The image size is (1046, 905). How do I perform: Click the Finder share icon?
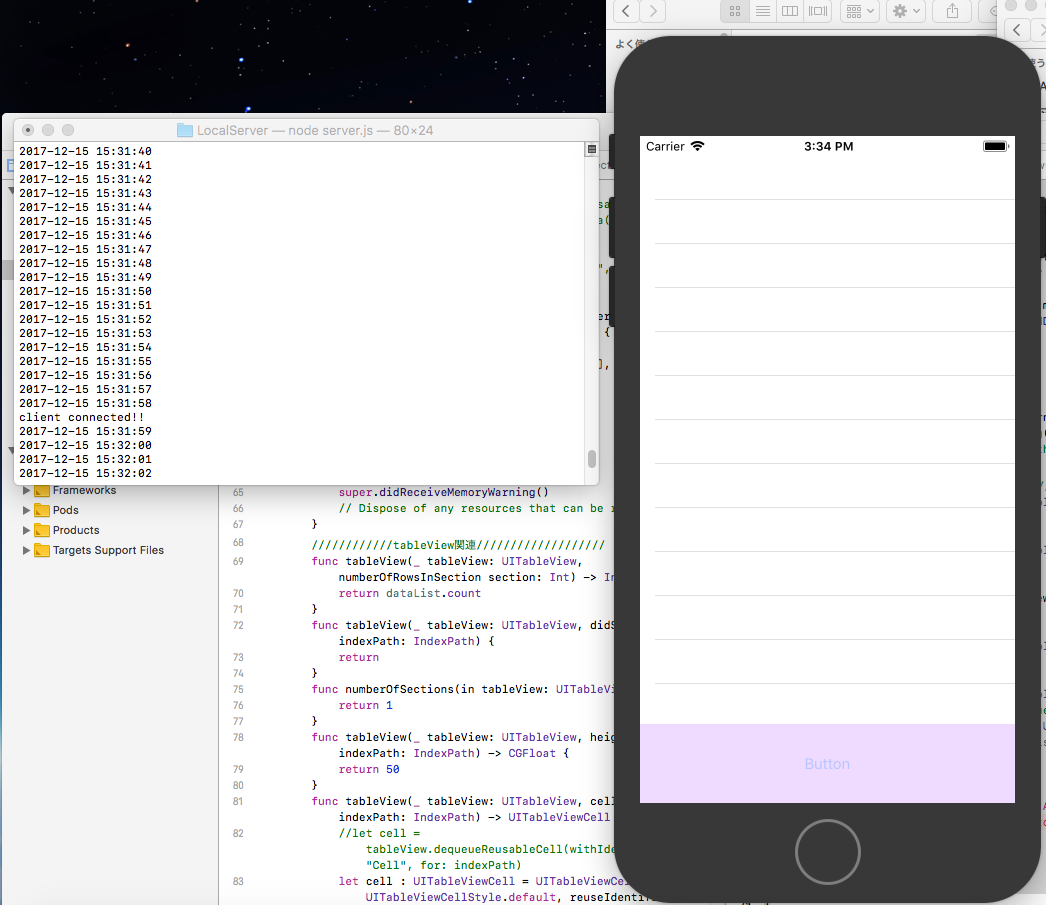tap(952, 11)
